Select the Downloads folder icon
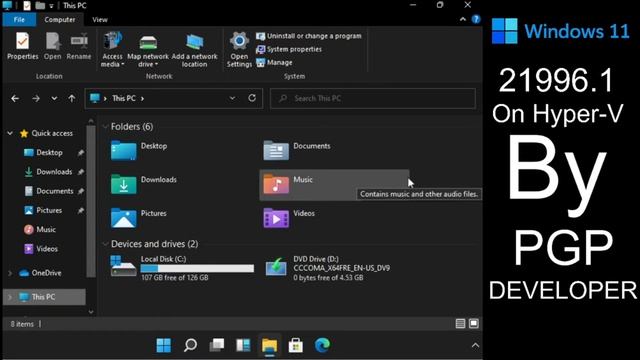Image resolution: width=640 pixels, height=360 pixels. point(124,184)
